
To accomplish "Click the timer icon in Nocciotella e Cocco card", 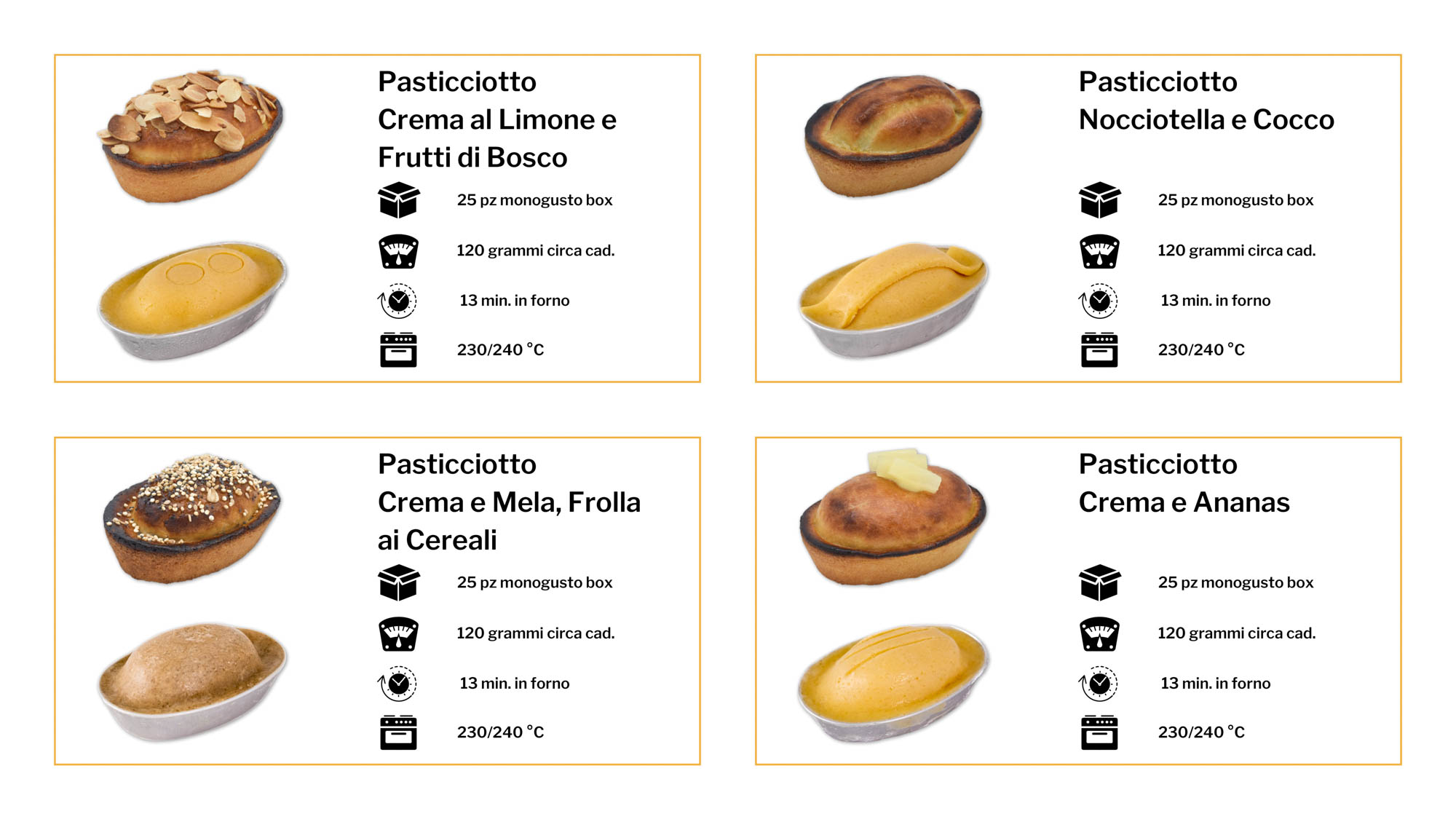I will pyautogui.click(x=1099, y=301).
